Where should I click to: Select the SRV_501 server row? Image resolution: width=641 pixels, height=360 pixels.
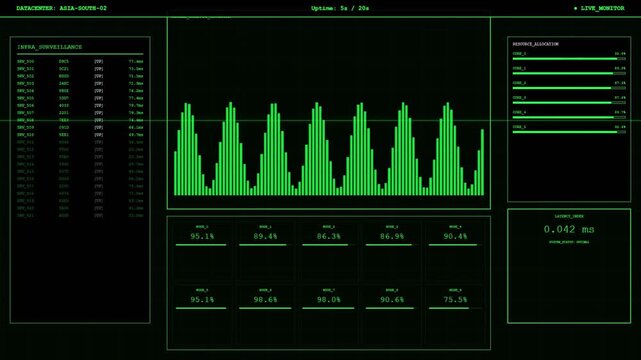pyautogui.click(x=80, y=69)
